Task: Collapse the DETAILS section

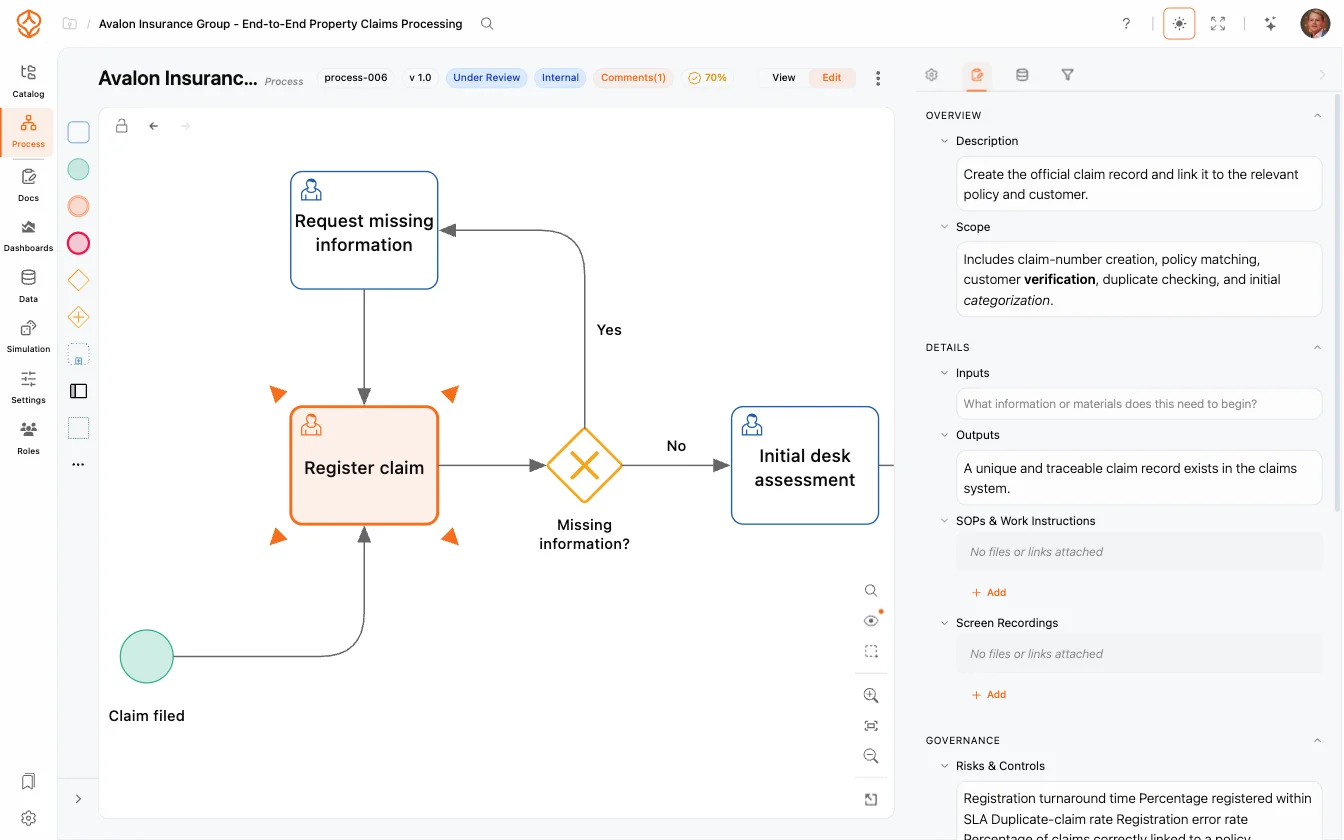Action: point(1317,348)
